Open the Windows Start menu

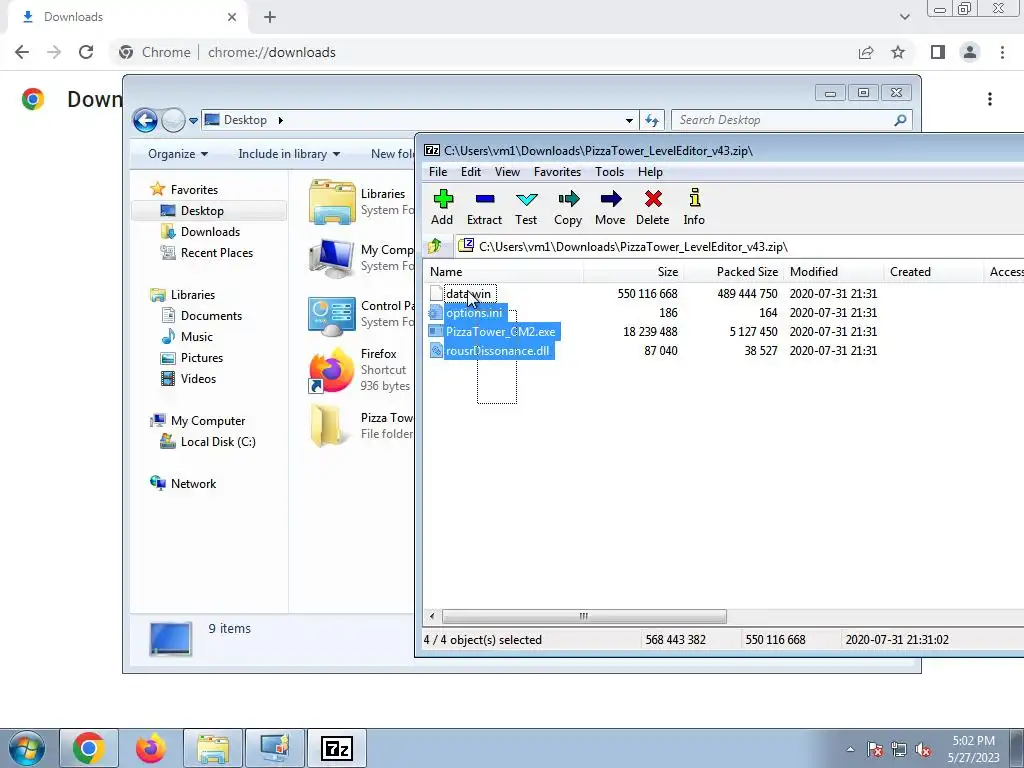point(26,748)
